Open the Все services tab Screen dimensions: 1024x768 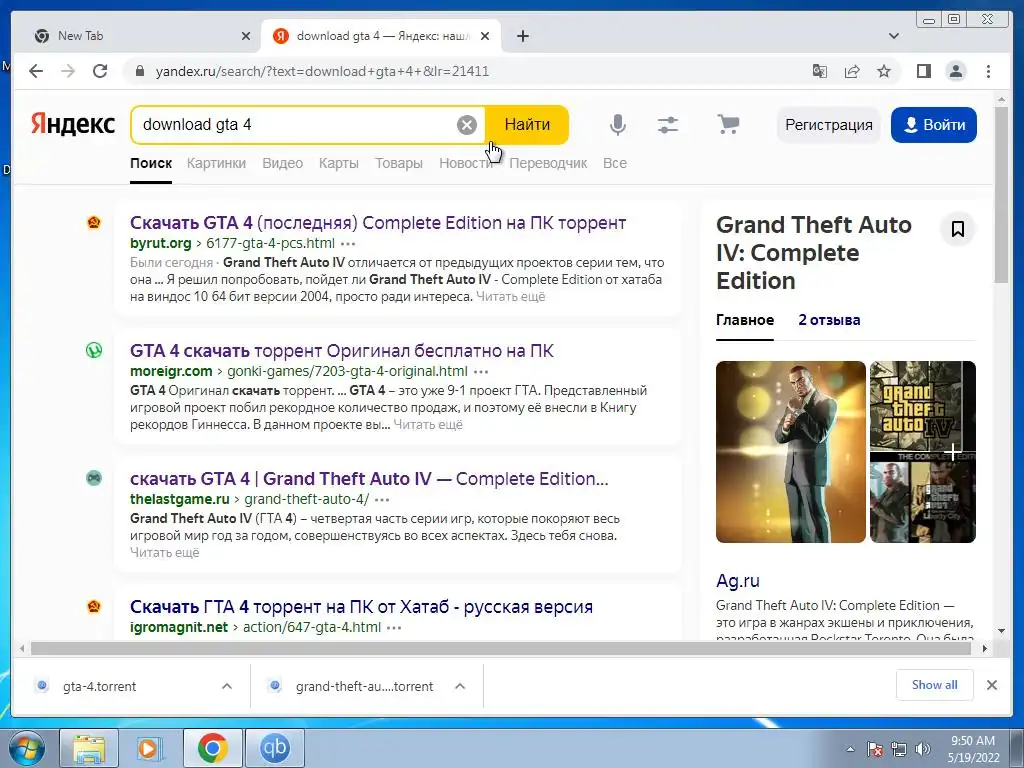615,163
